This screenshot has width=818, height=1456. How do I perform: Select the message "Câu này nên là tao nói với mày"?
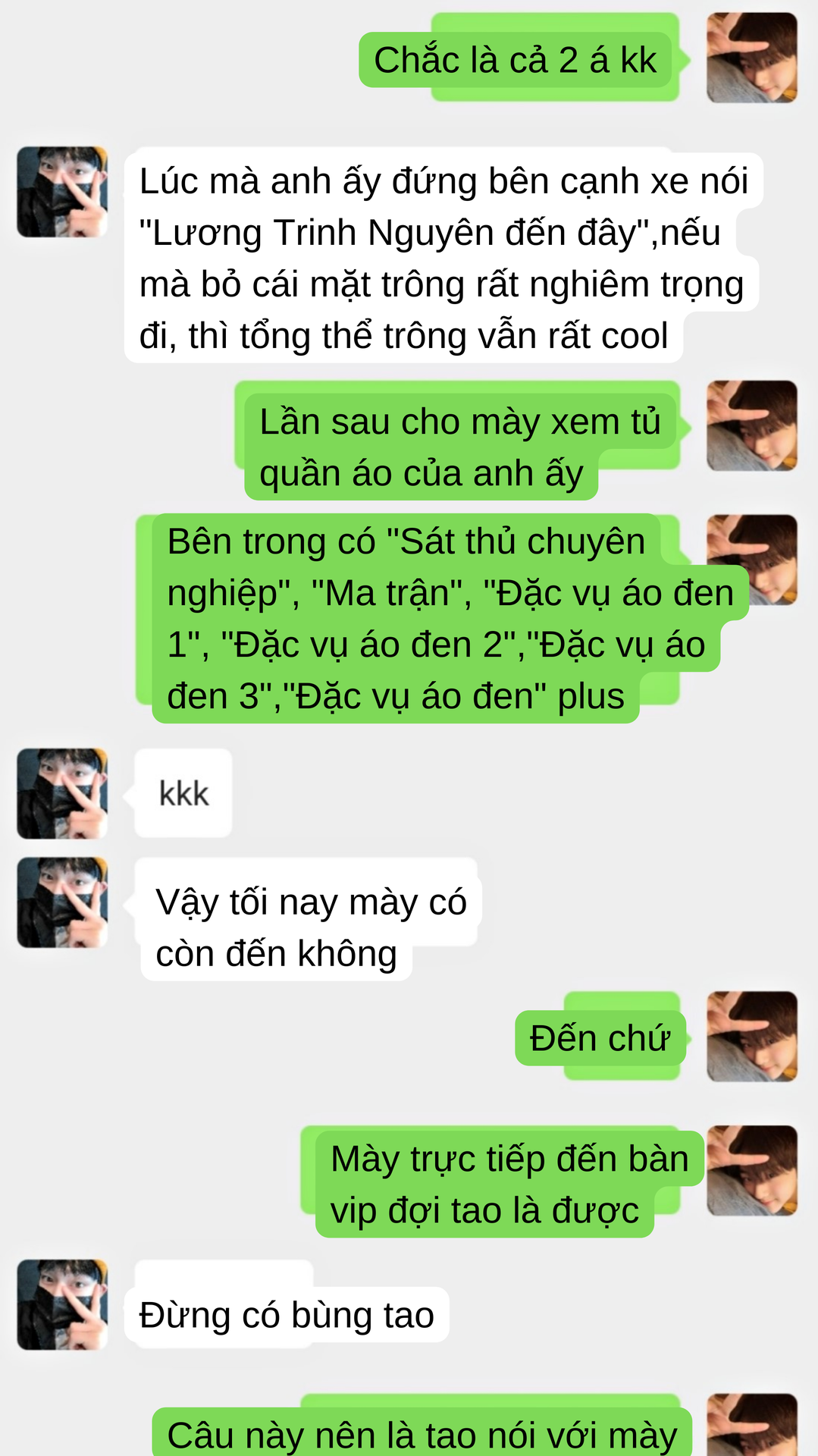[422, 1432]
